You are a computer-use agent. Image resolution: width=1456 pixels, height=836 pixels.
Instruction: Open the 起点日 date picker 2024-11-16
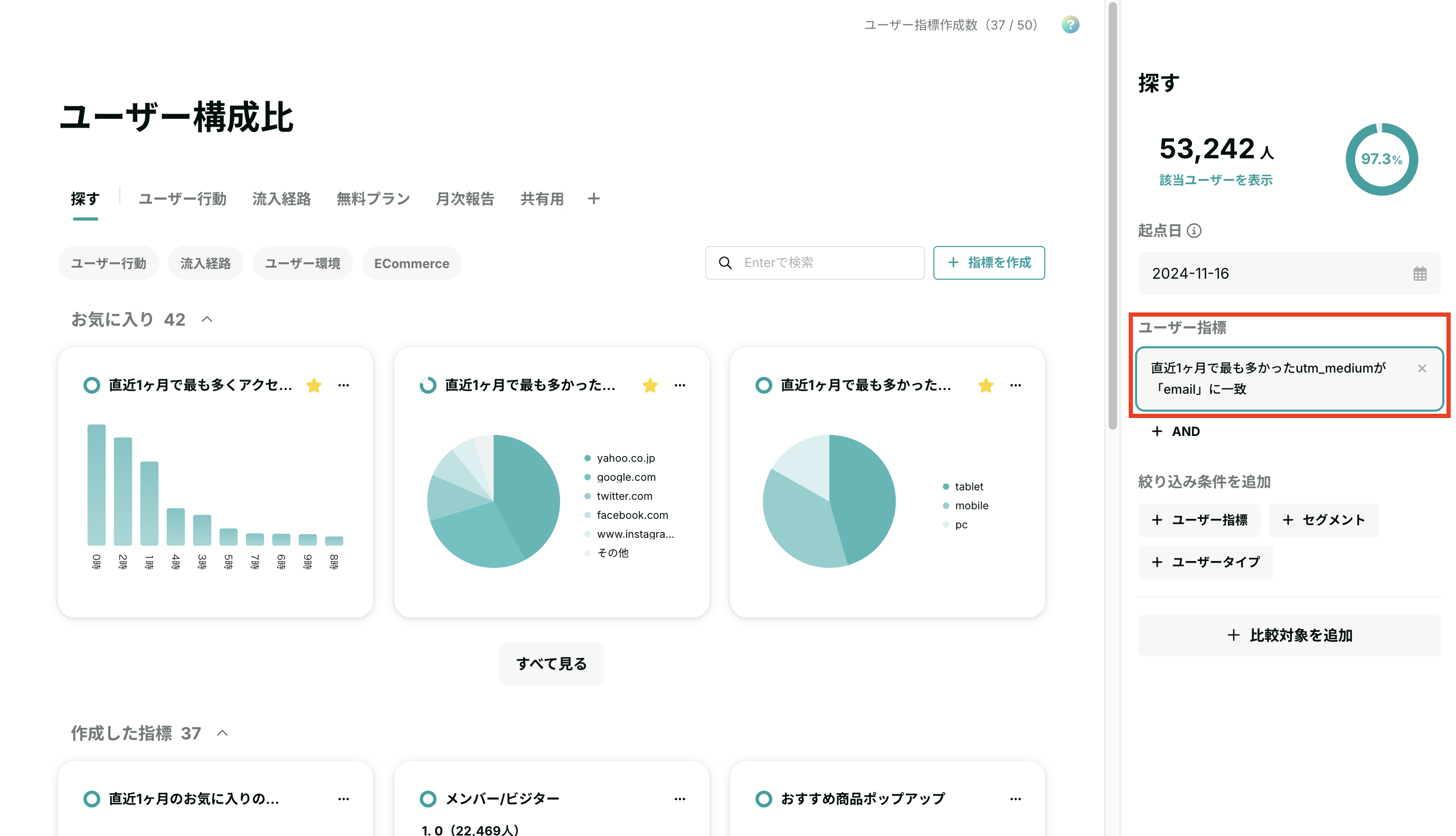coord(1289,274)
